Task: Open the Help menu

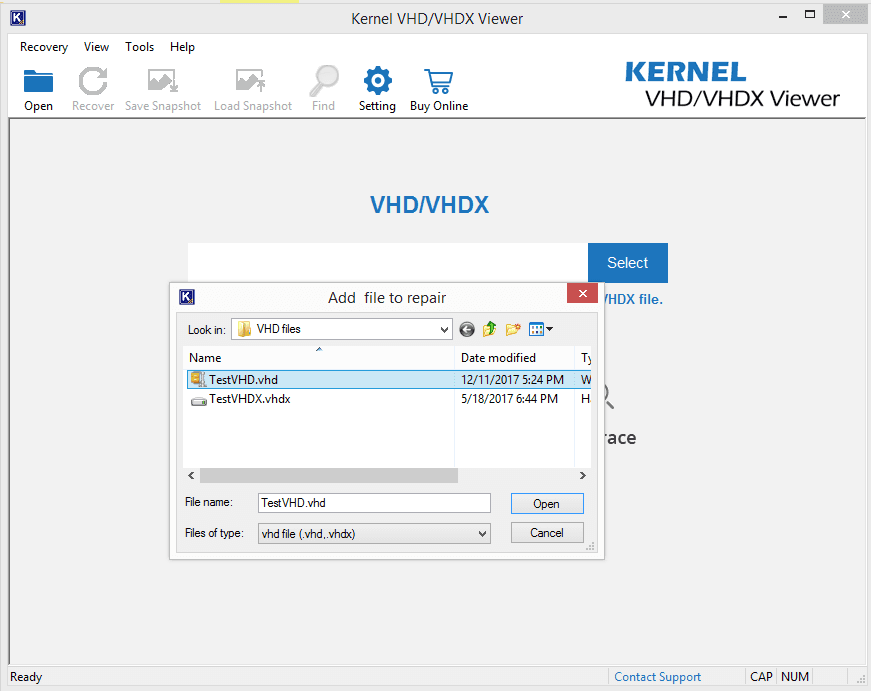Action: pos(182,47)
